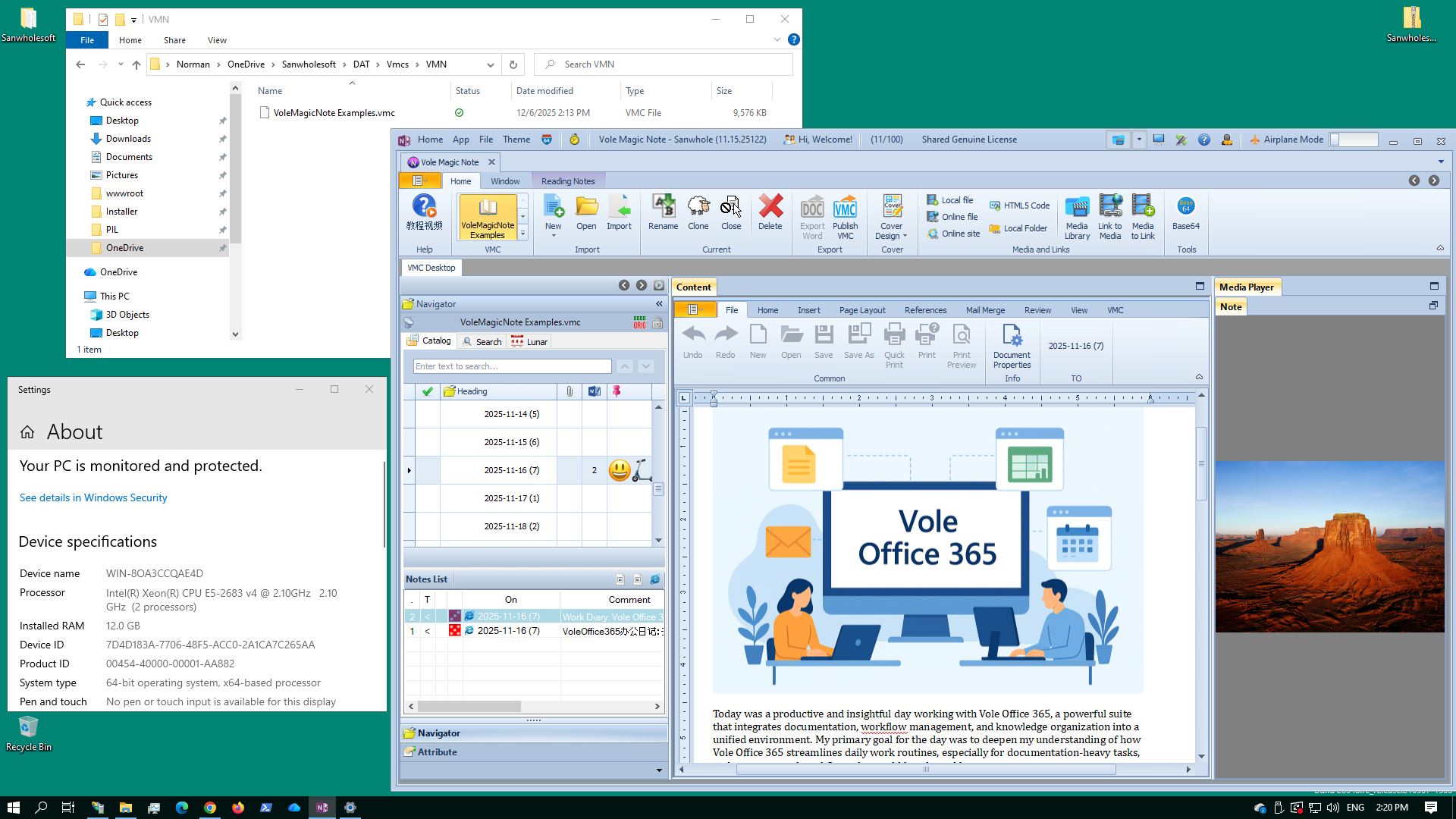Expand the address bar history dropdown
1456x819 pixels.
(x=491, y=64)
